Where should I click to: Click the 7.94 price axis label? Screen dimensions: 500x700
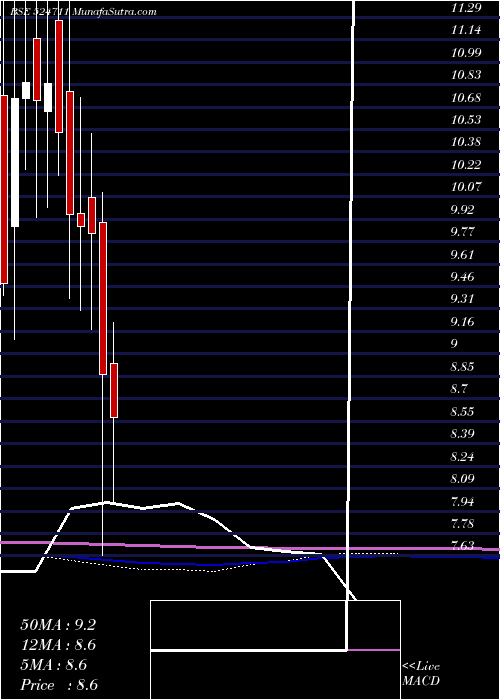463,501
